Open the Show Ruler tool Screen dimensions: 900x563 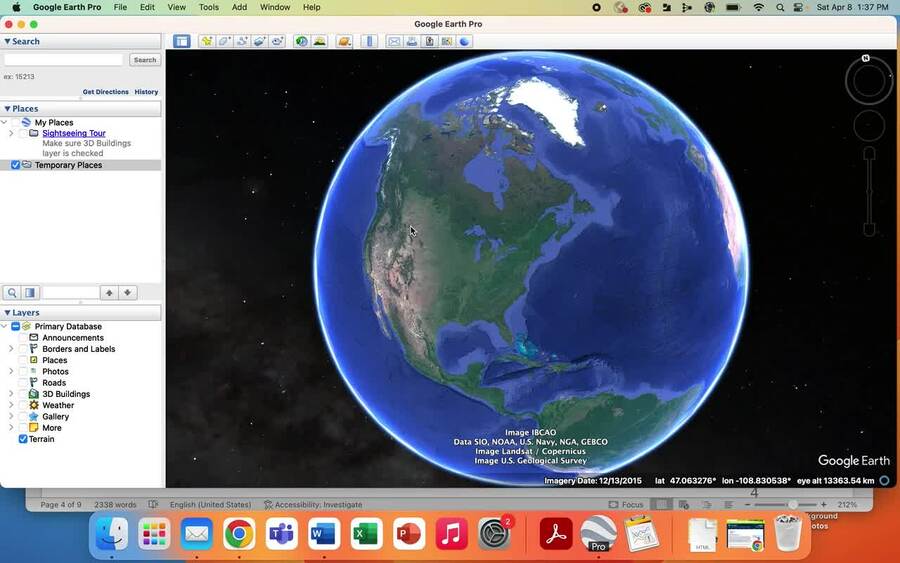coord(368,41)
